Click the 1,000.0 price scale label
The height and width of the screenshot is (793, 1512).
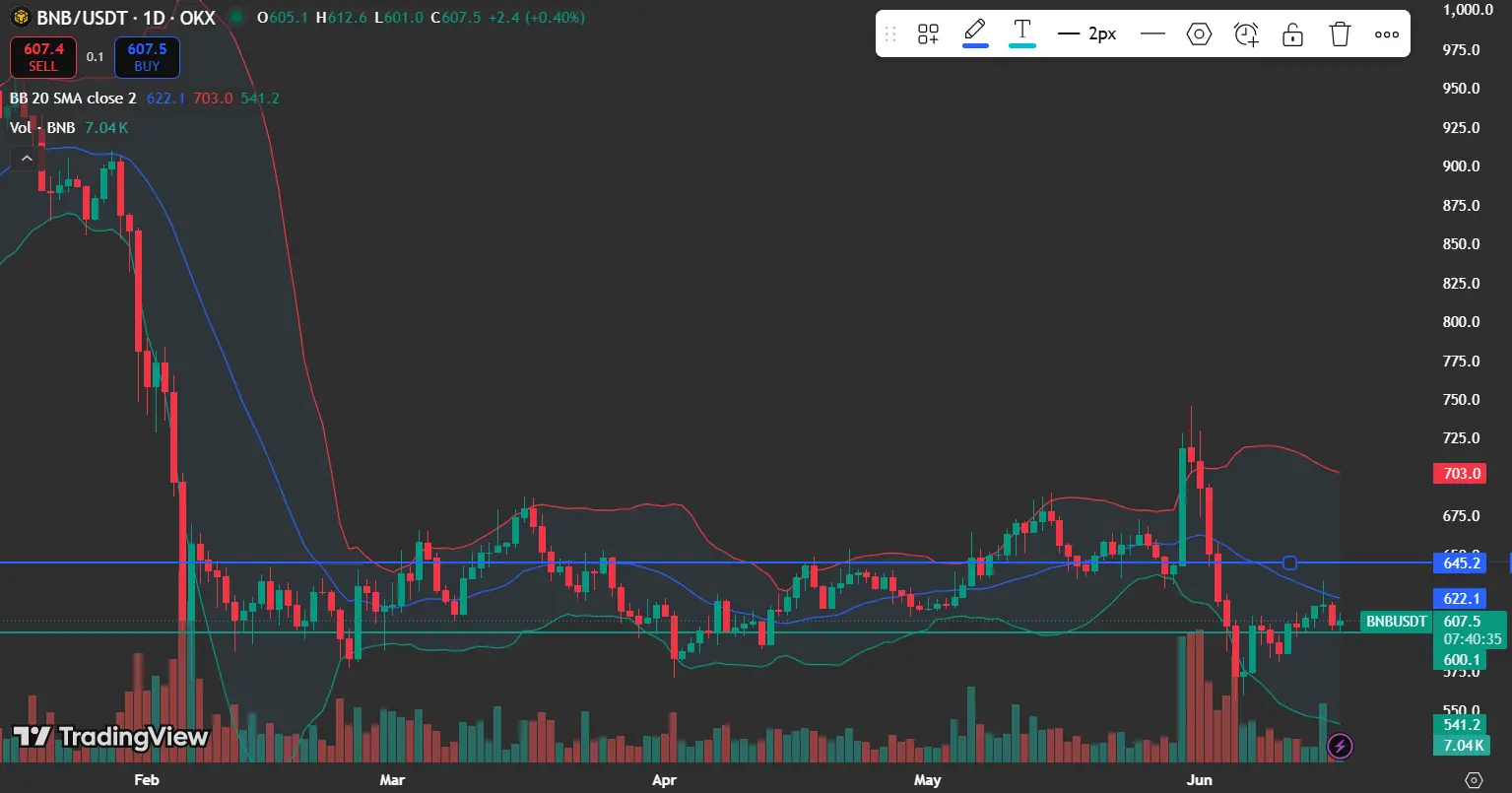pos(1469,10)
